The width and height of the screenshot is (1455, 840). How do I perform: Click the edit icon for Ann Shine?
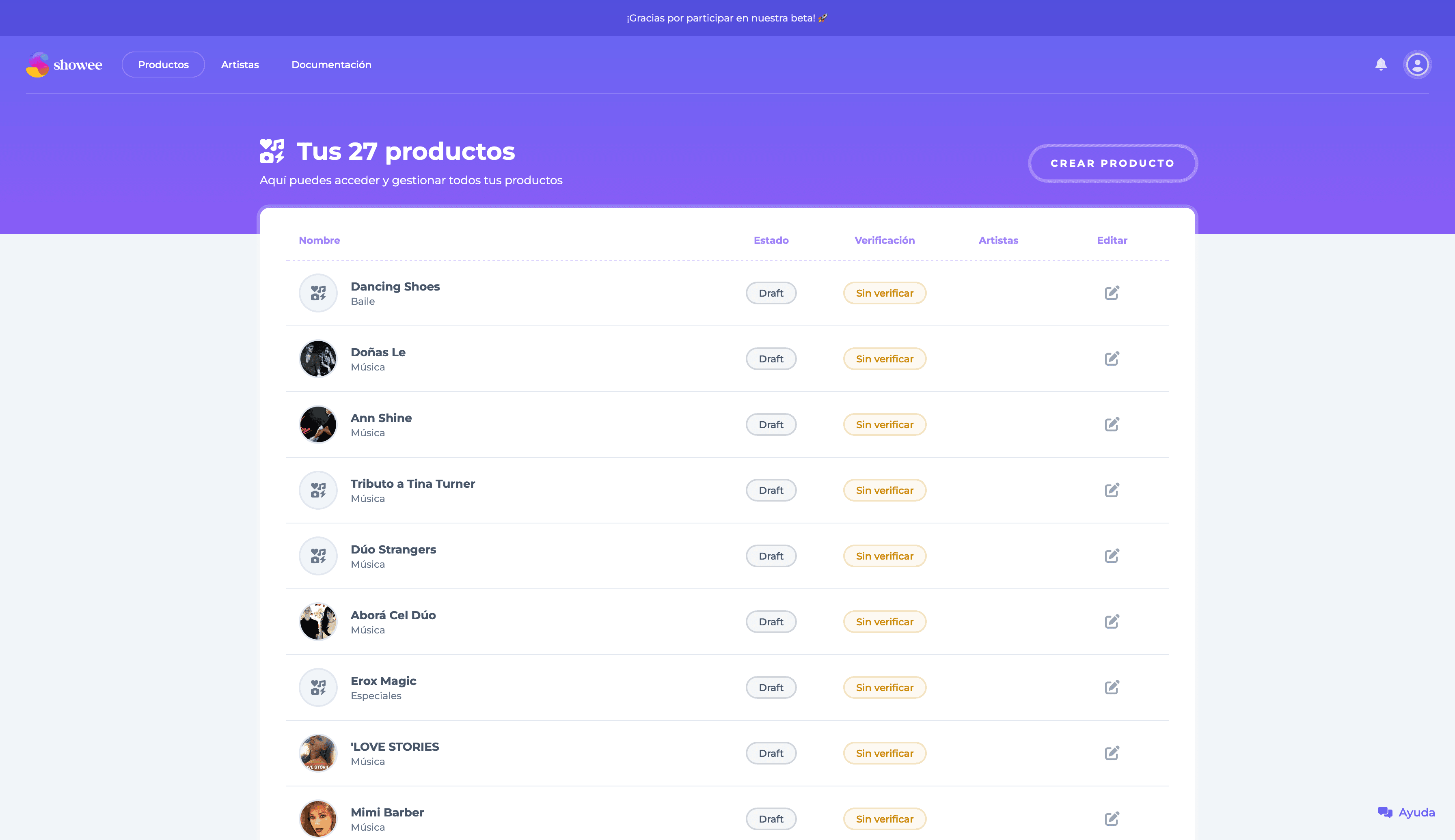tap(1111, 424)
